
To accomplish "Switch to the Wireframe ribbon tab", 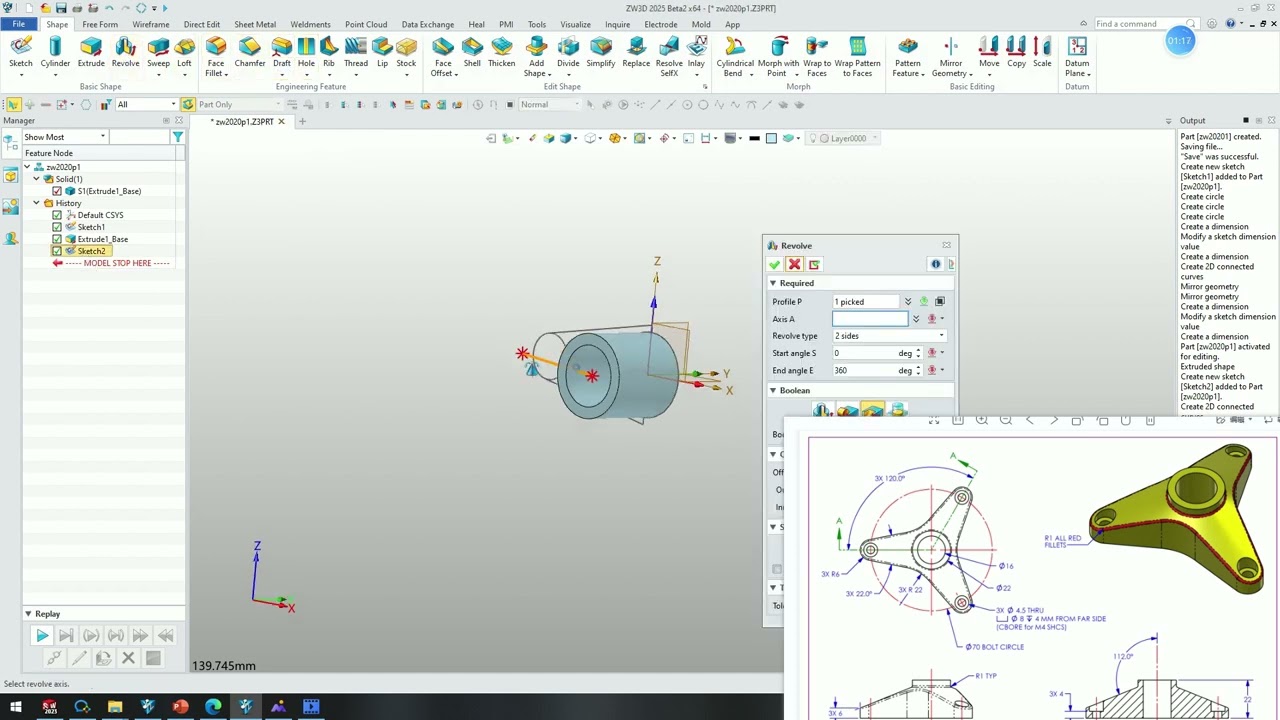I will click(x=151, y=24).
